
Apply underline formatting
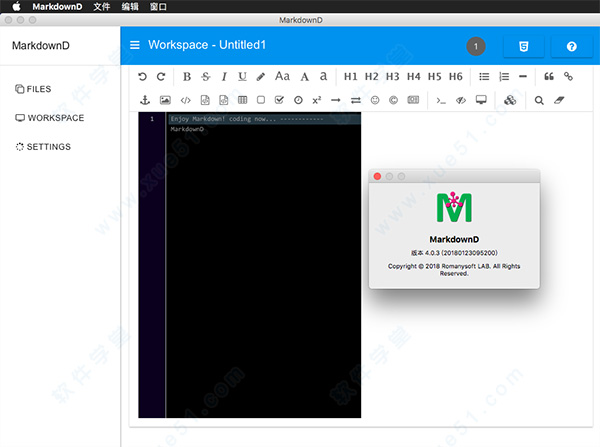242,77
